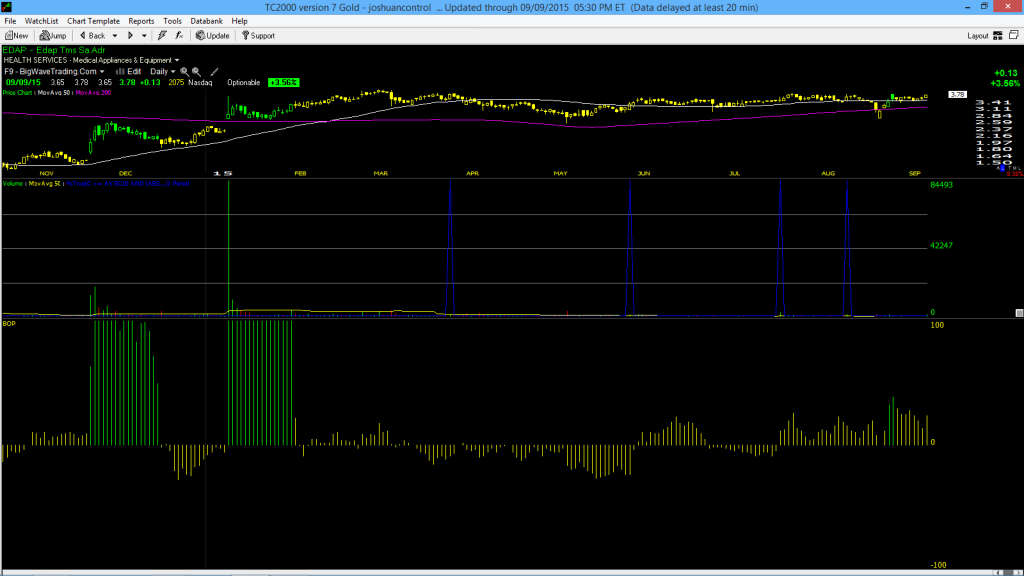
Task: Click the Nasdaq exchange label
Action: [200, 83]
